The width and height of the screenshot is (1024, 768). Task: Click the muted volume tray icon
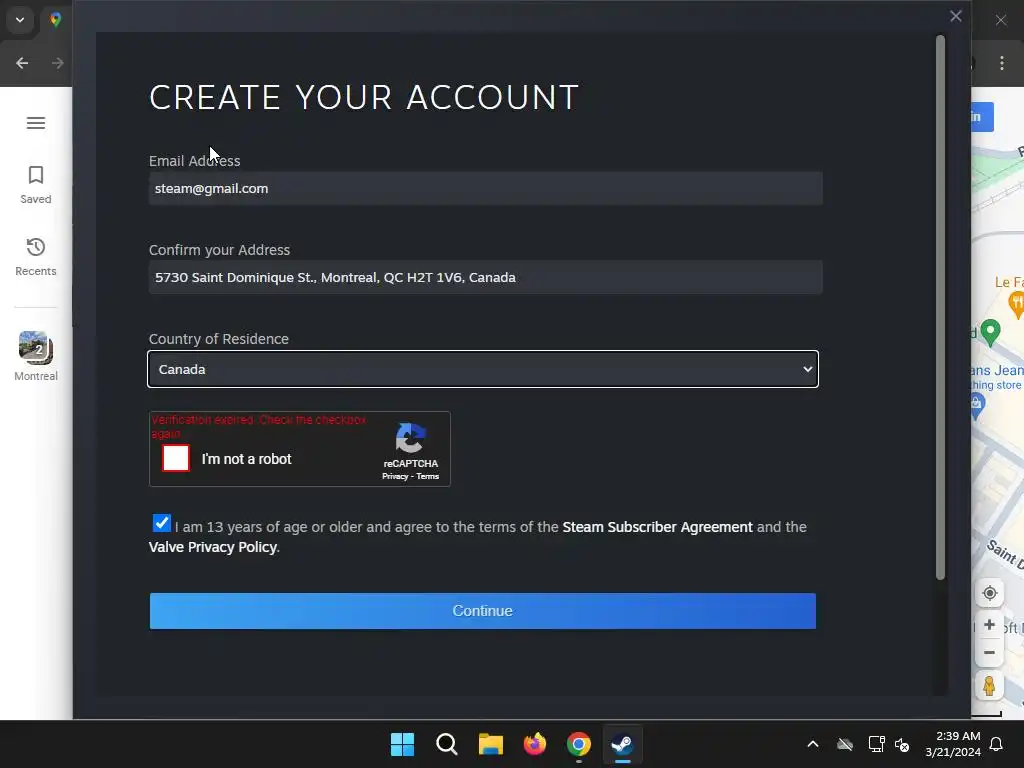[x=902, y=744]
